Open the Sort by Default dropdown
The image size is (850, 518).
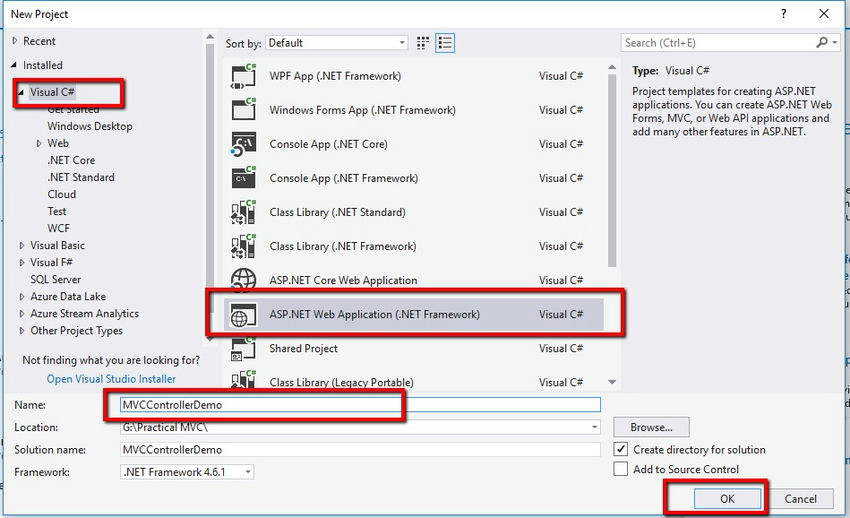(337, 43)
